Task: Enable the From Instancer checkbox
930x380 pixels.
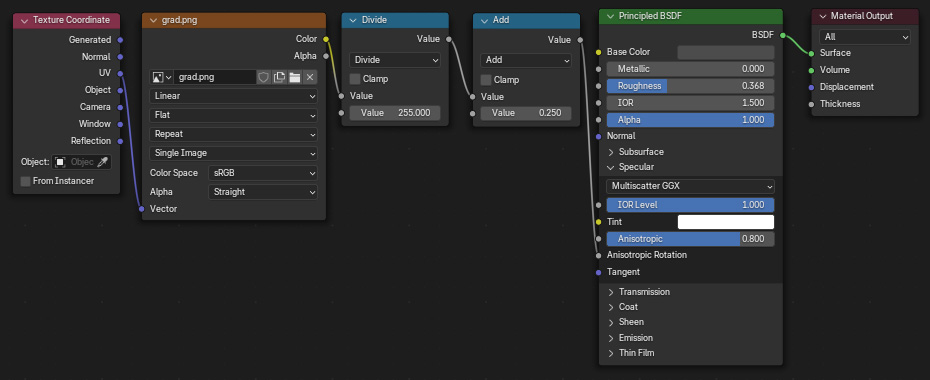Action: coord(26,181)
